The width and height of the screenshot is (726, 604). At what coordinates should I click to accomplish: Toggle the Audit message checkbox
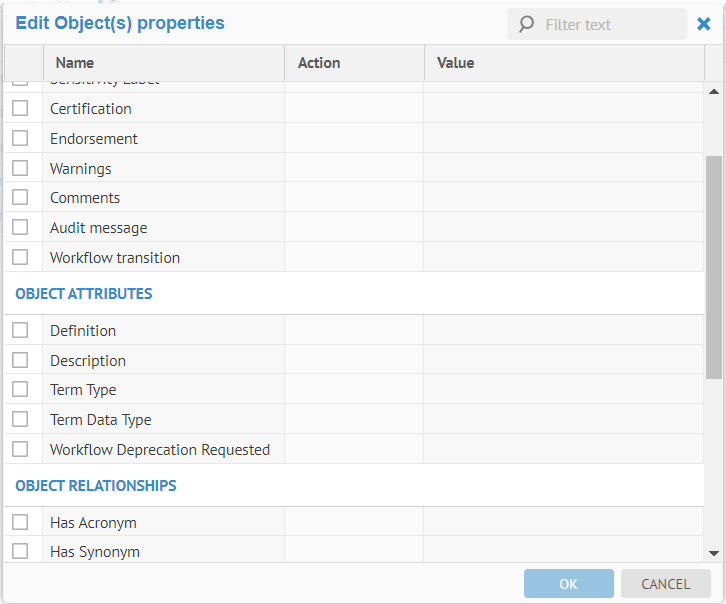tap(20, 227)
